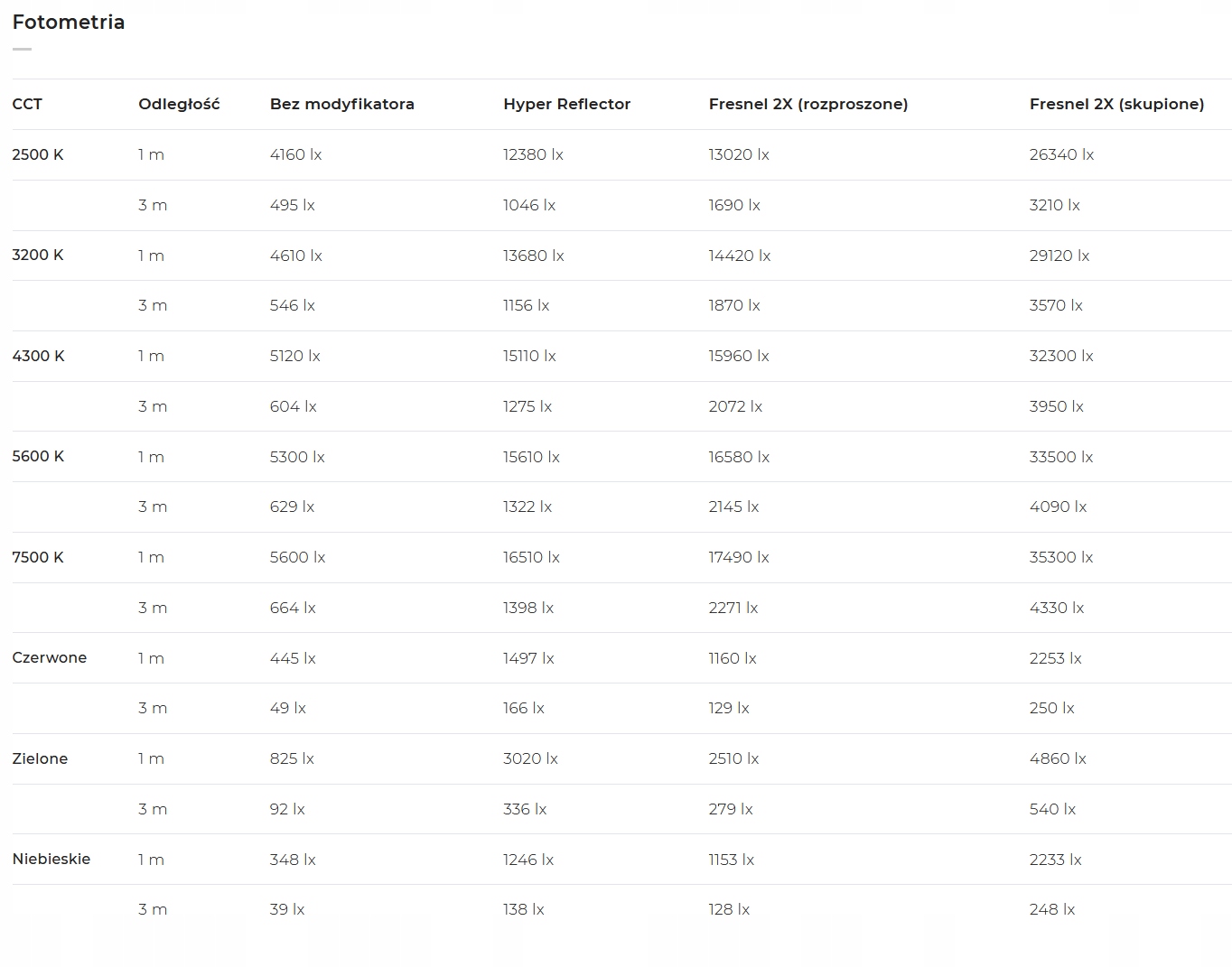Click the 2072 lx value cell
Screen dimensions: 1232x967
[734, 406]
